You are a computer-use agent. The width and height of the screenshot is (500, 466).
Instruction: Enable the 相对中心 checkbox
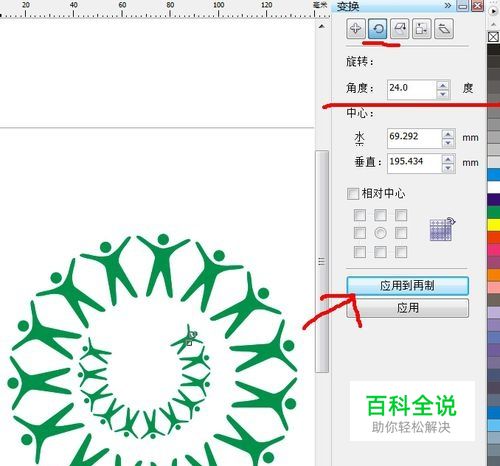[353, 194]
